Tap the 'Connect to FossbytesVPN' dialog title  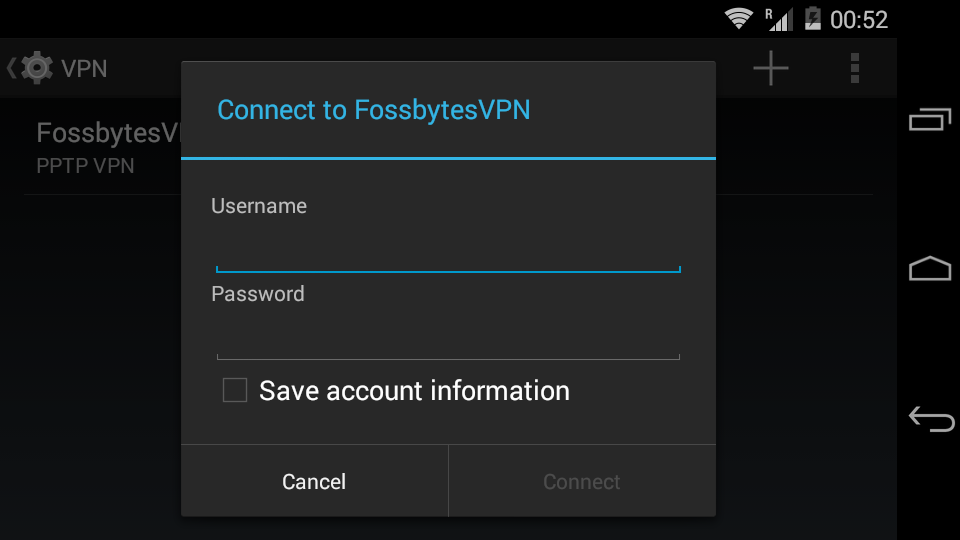(374, 110)
